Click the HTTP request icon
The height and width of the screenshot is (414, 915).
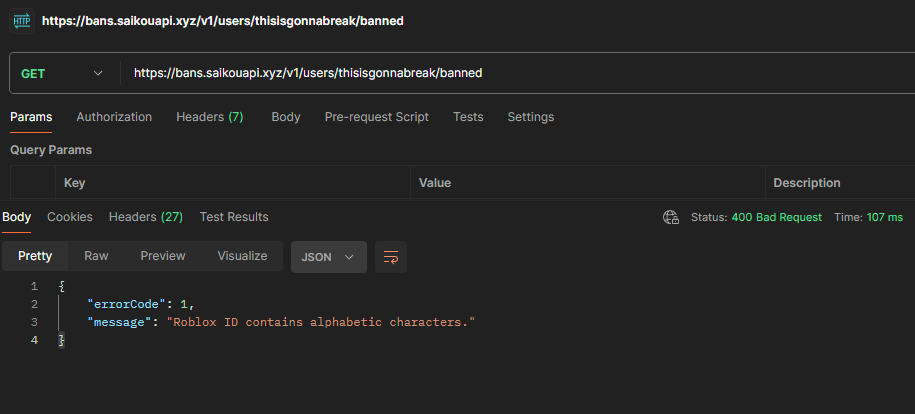(22, 21)
